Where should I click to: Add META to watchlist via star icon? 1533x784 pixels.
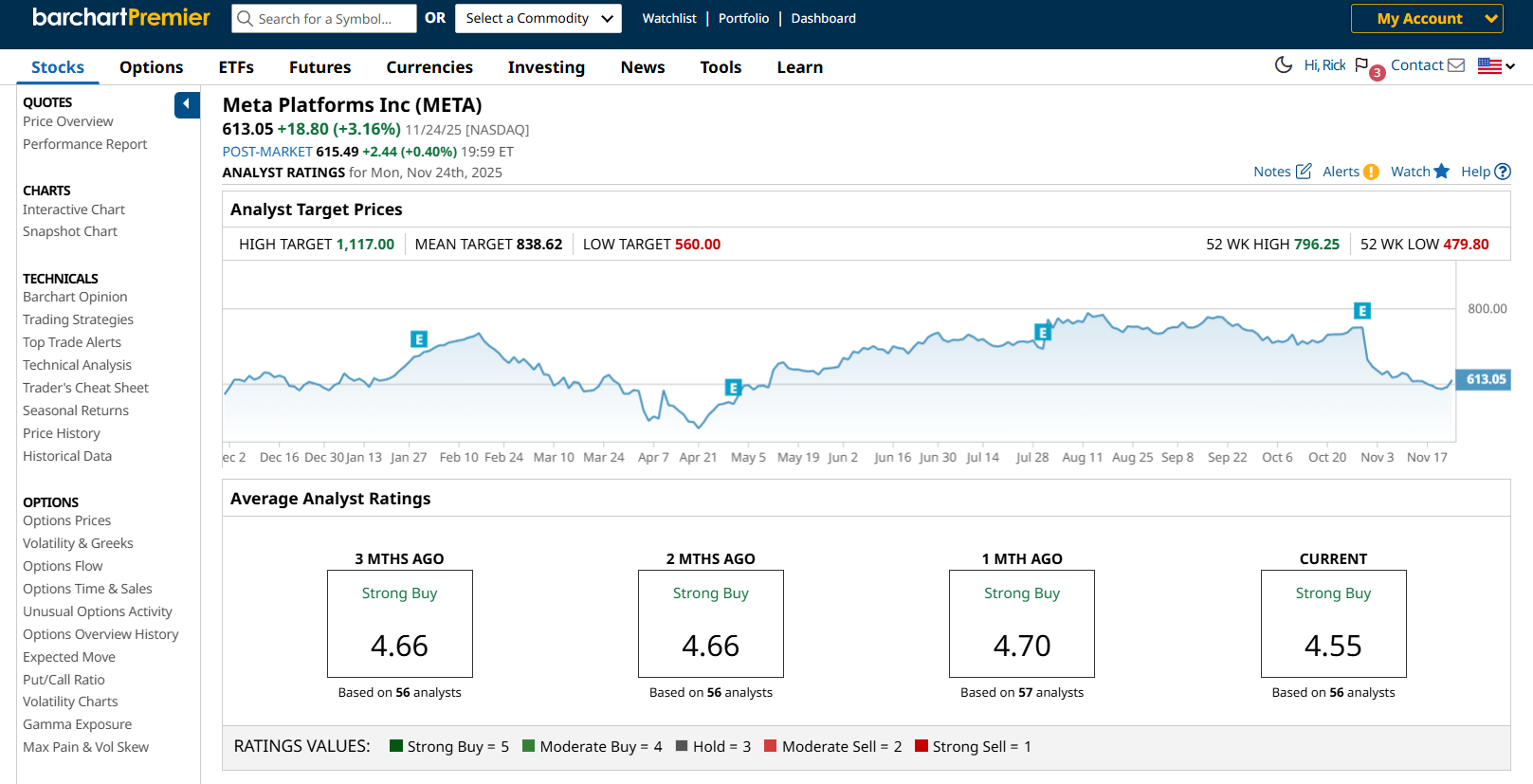[1441, 172]
